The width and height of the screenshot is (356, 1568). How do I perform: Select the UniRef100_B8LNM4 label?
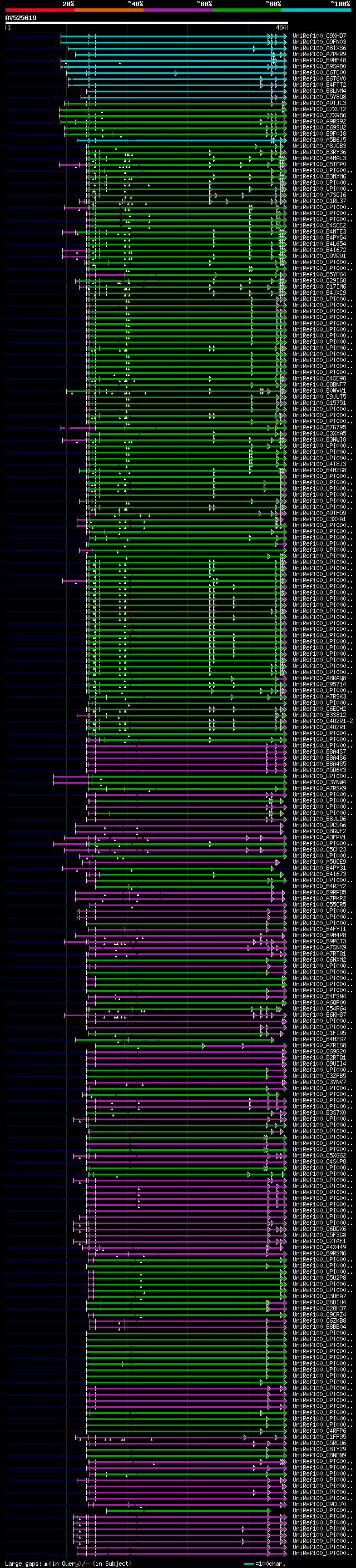pyautogui.click(x=319, y=91)
